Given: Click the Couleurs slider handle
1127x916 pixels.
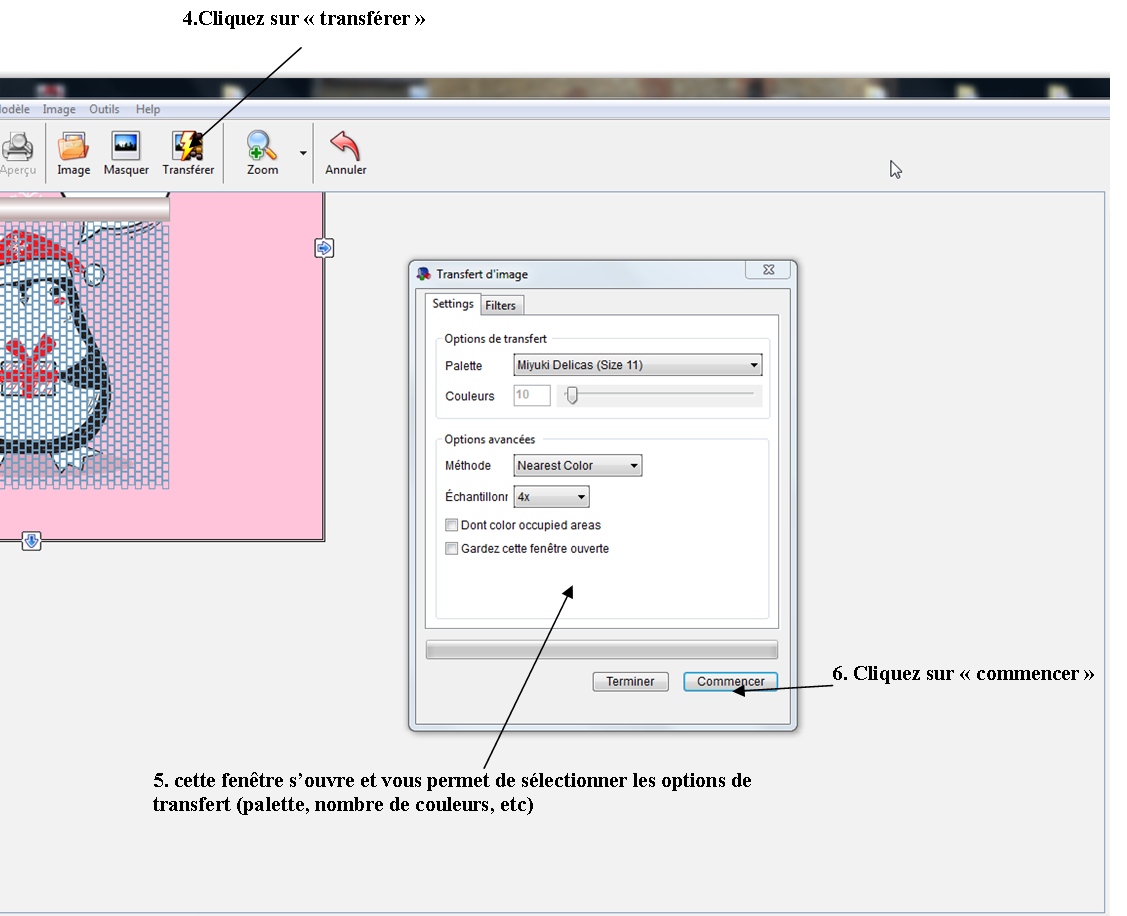Looking at the screenshot, I should (x=572, y=396).
